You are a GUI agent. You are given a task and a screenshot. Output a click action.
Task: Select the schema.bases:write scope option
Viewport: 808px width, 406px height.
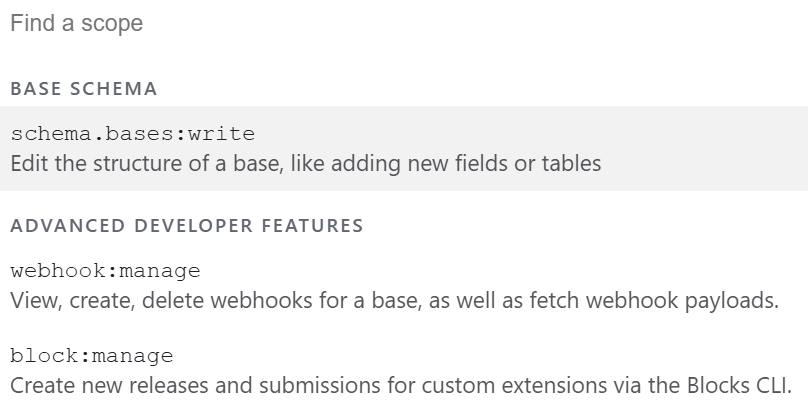(x=400, y=148)
